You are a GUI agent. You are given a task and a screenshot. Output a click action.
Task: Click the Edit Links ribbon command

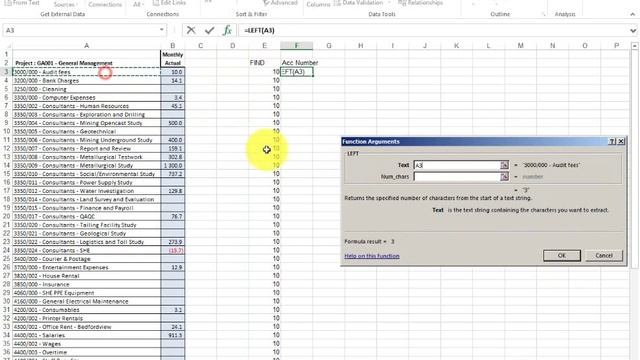coord(169,3)
